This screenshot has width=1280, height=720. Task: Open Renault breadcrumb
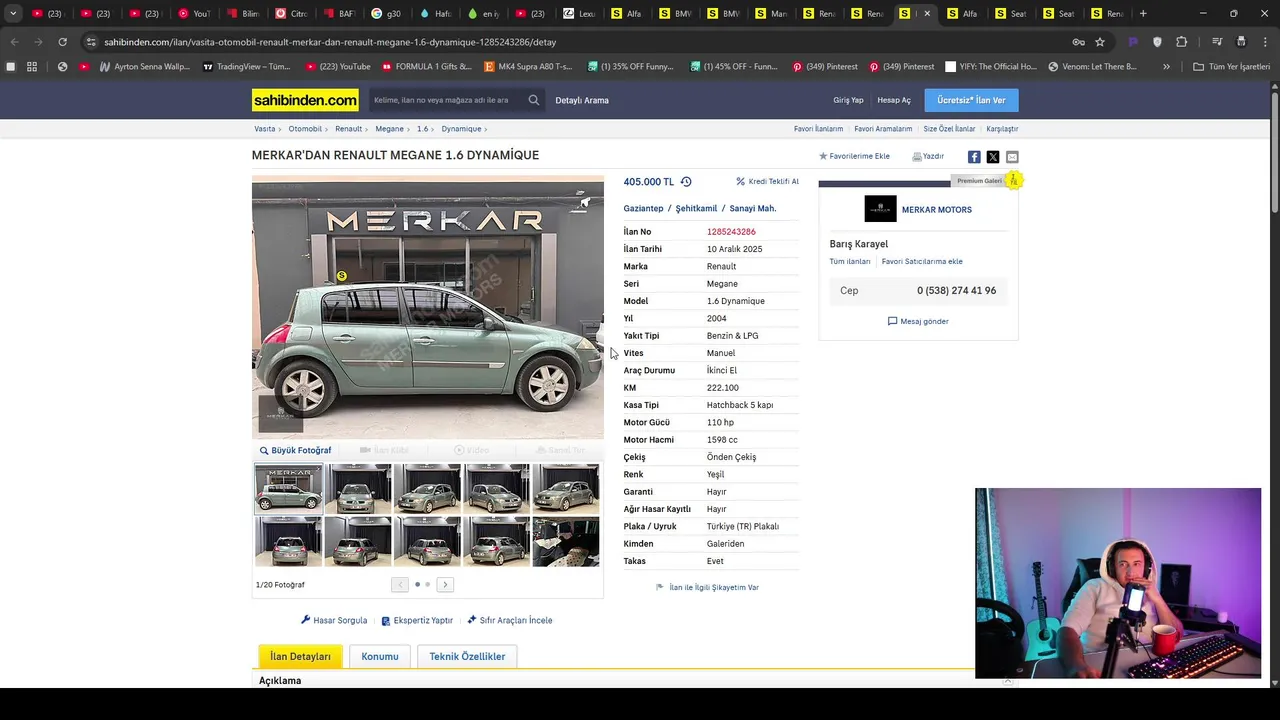click(x=348, y=129)
